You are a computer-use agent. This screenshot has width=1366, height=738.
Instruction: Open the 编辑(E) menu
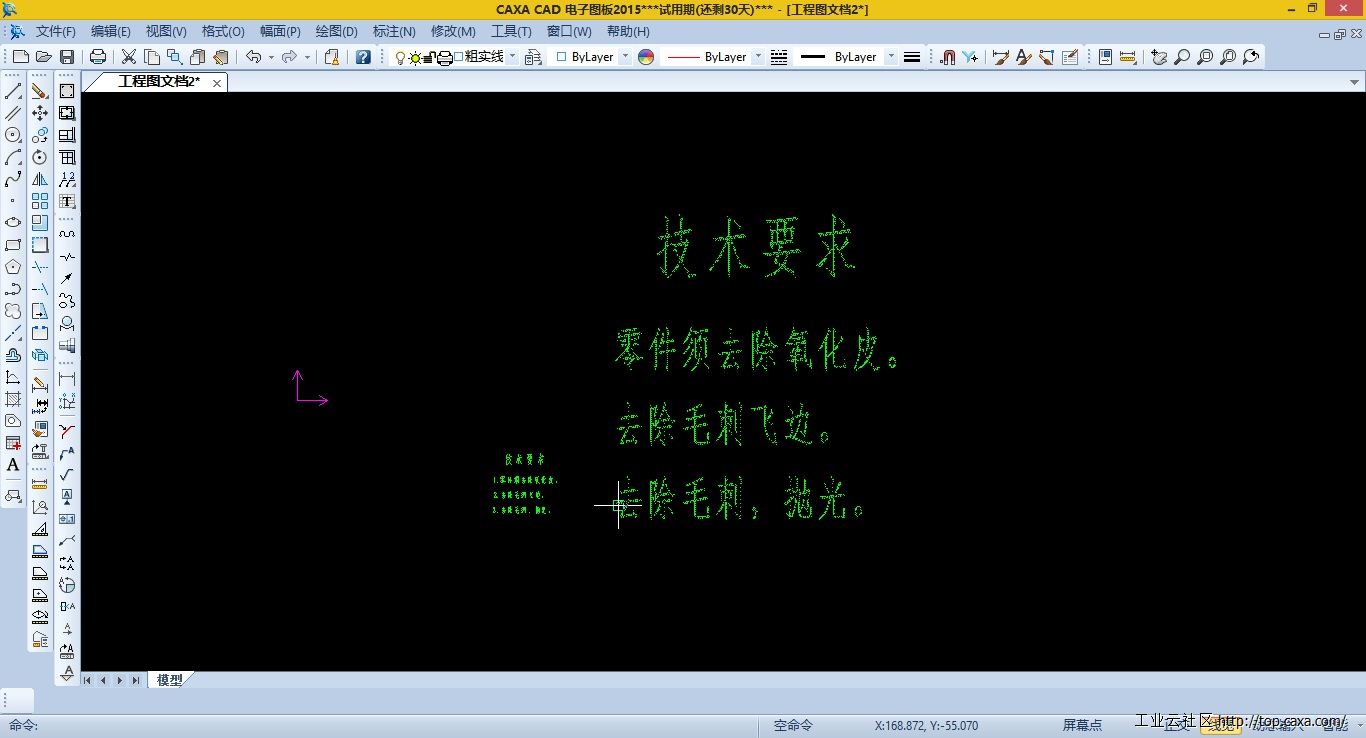(x=111, y=32)
